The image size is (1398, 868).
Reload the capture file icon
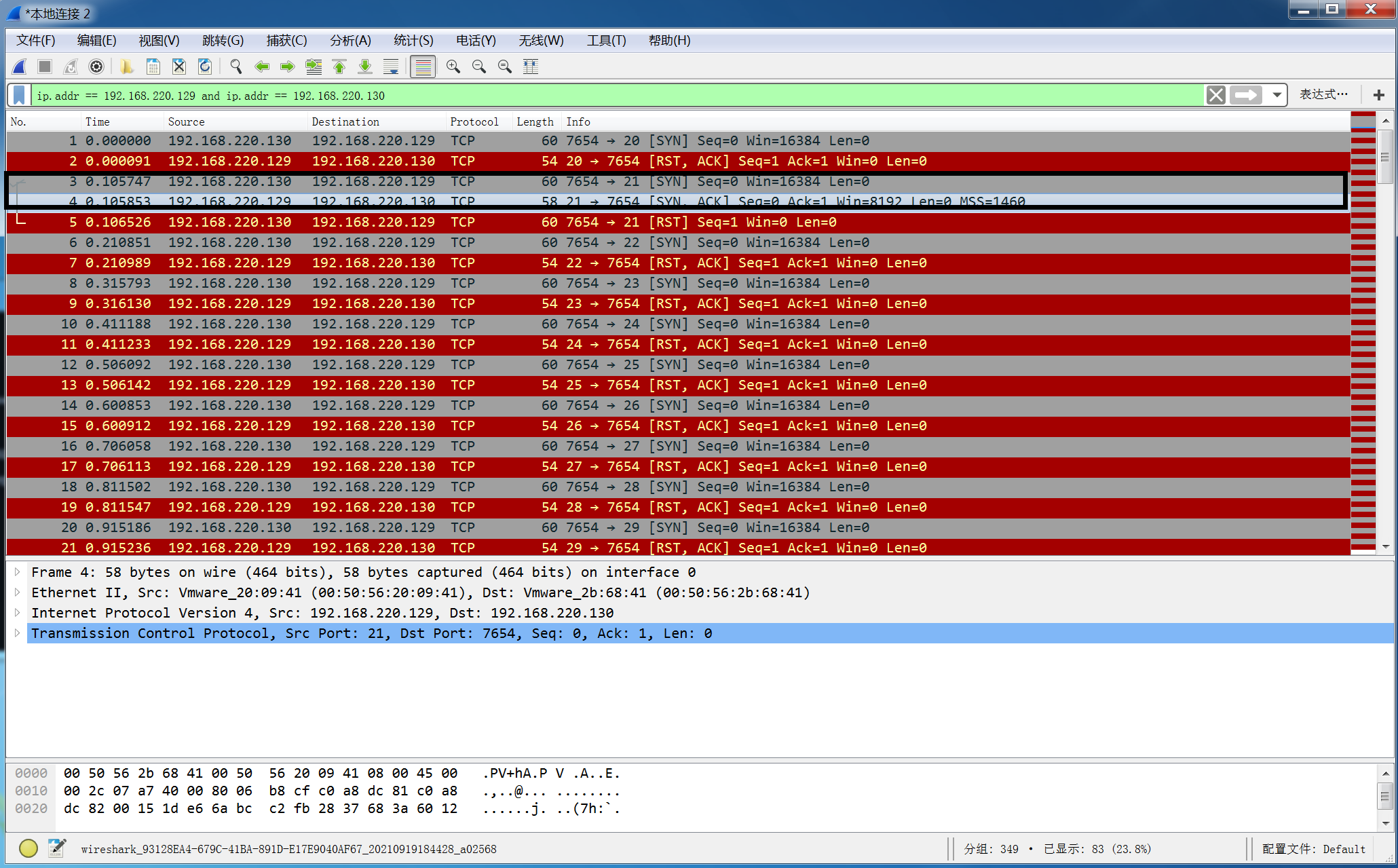[x=204, y=67]
